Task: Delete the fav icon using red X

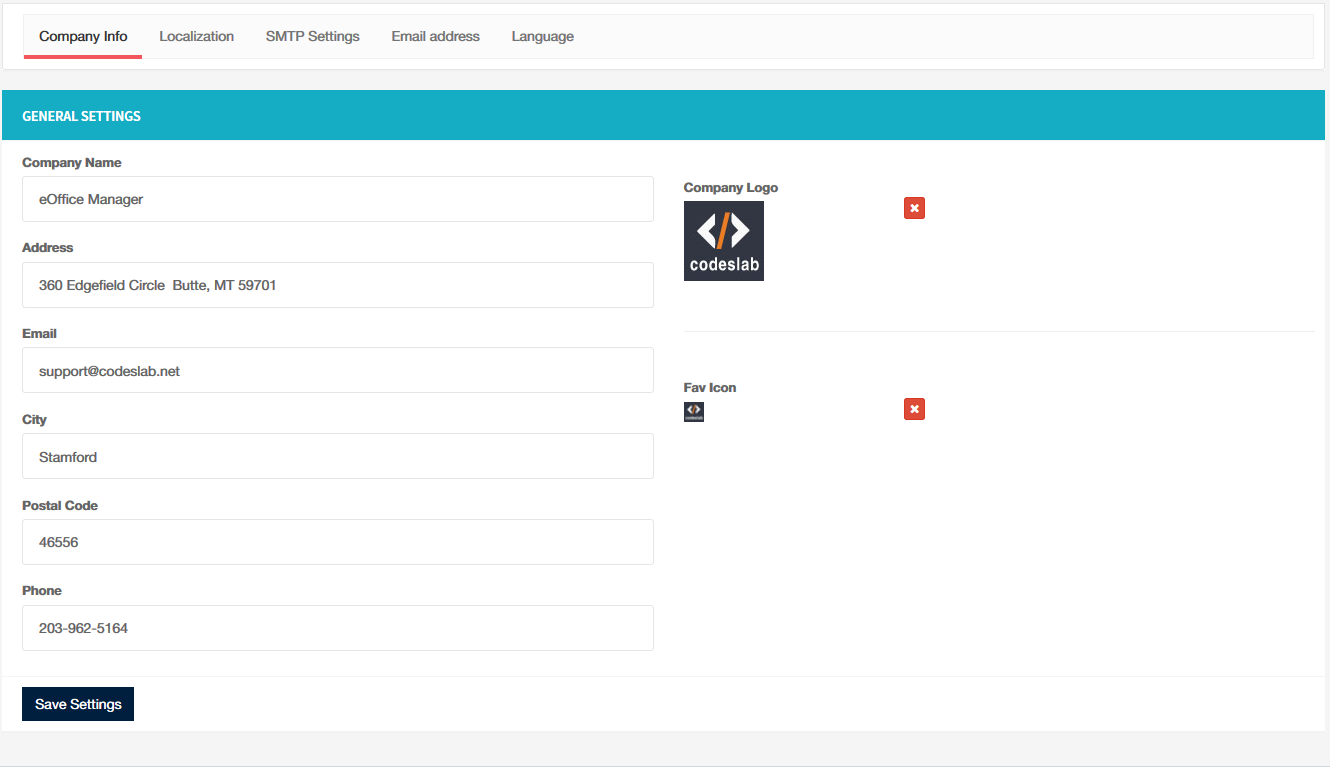Action: click(914, 409)
